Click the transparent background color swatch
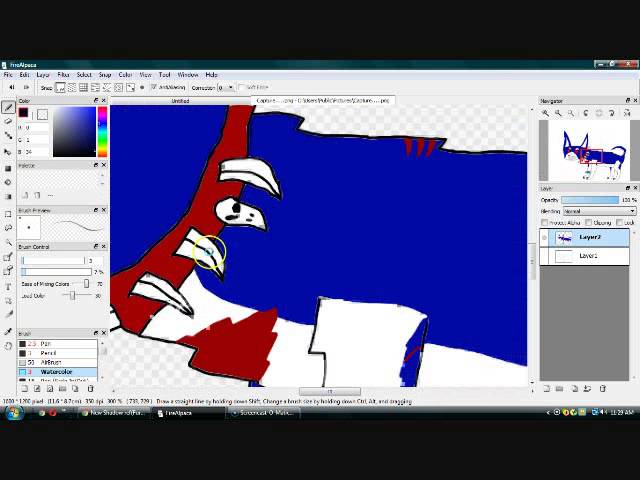Viewport: 640px width, 480px height. pos(42,115)
